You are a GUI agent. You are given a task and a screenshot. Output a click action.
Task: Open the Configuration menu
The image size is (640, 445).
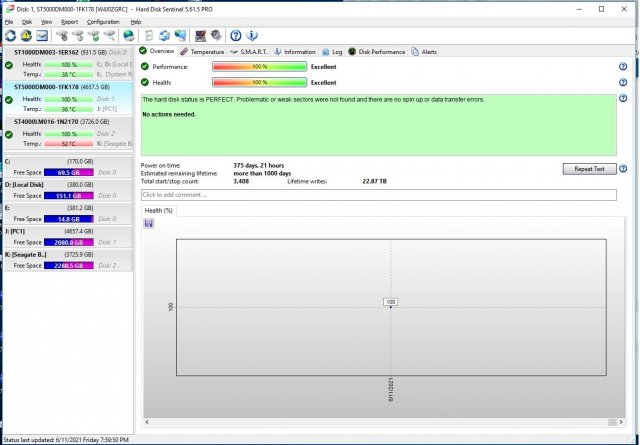pyautogui.click(x=103, y=21)
